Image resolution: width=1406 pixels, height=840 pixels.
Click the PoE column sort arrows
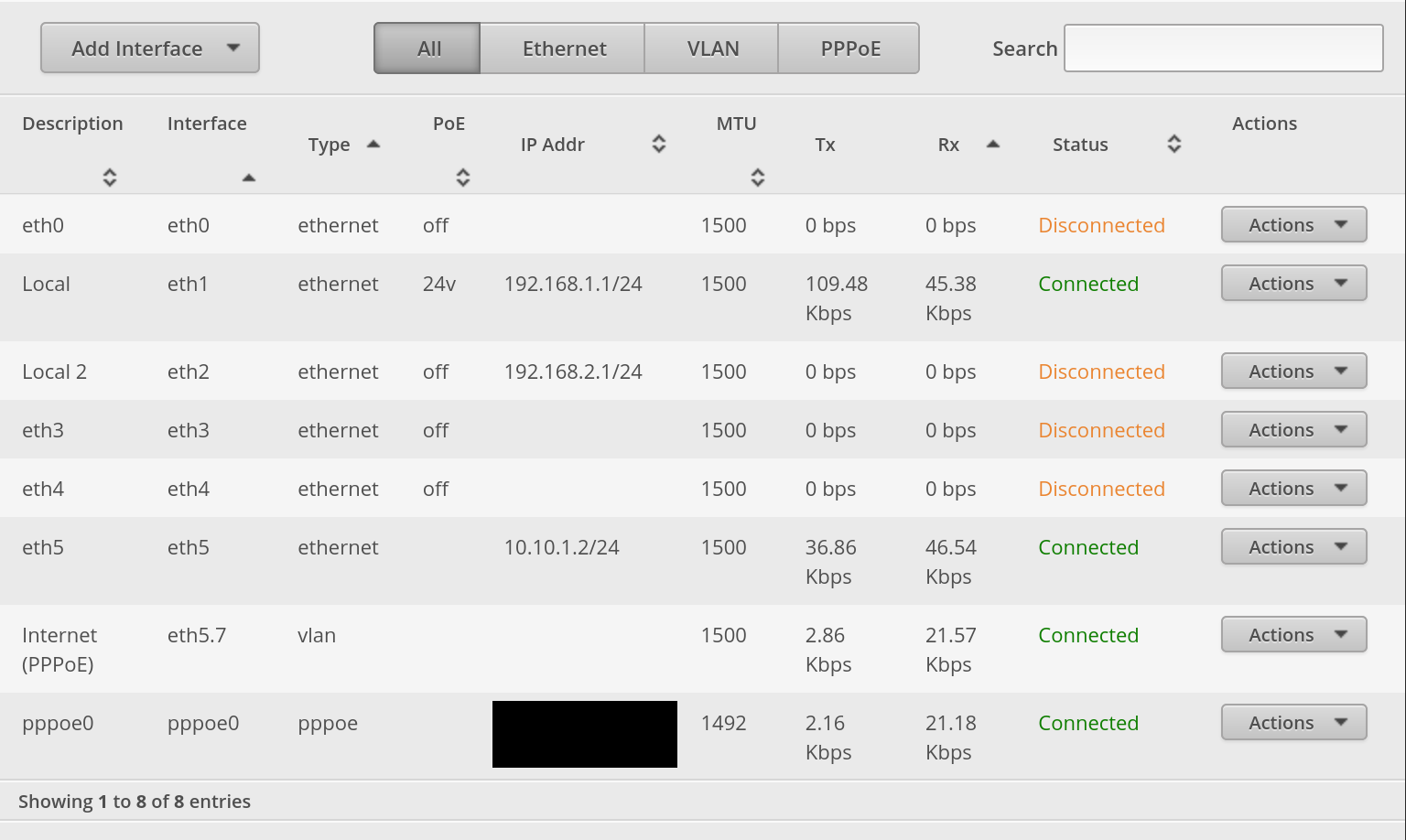[x=463, y=178]
